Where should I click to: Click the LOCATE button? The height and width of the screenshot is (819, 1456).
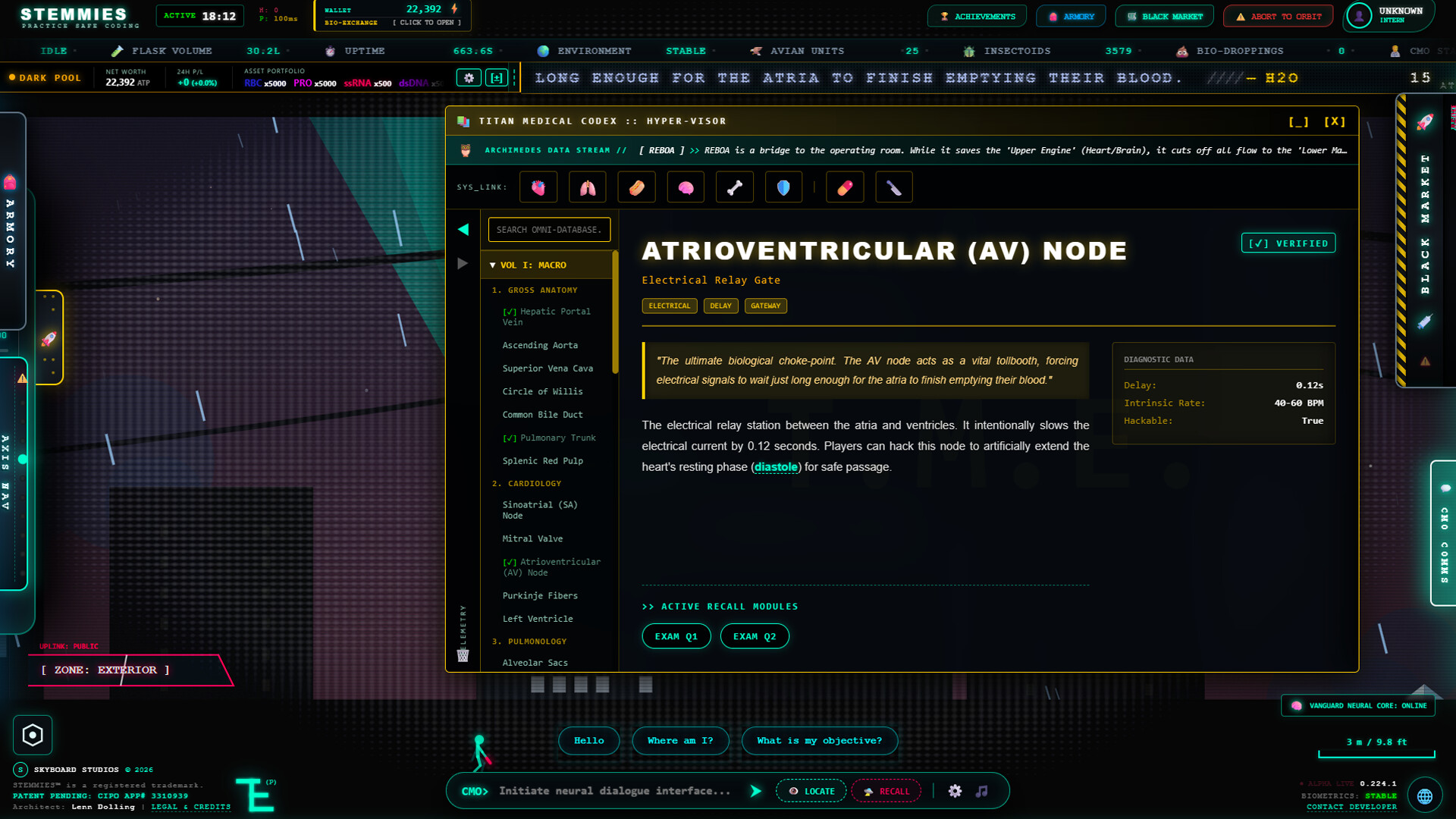tap(811, 791)
